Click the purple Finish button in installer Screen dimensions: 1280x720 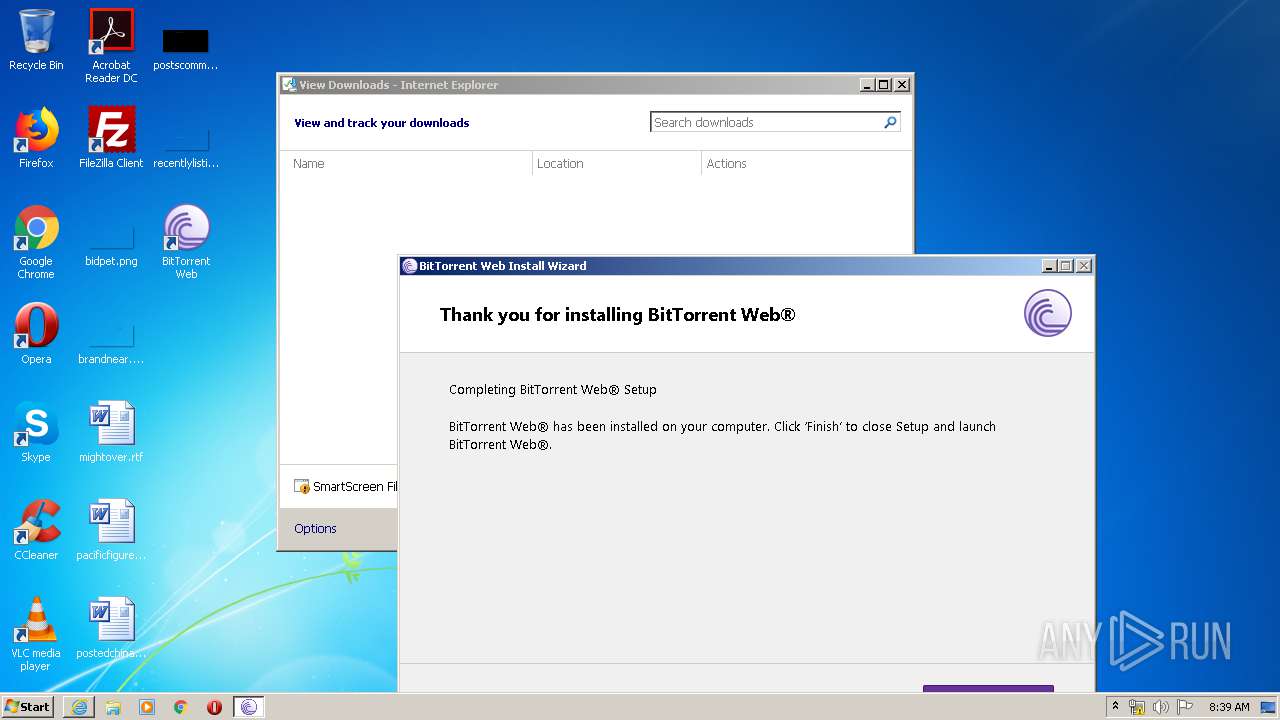(988, 689)
